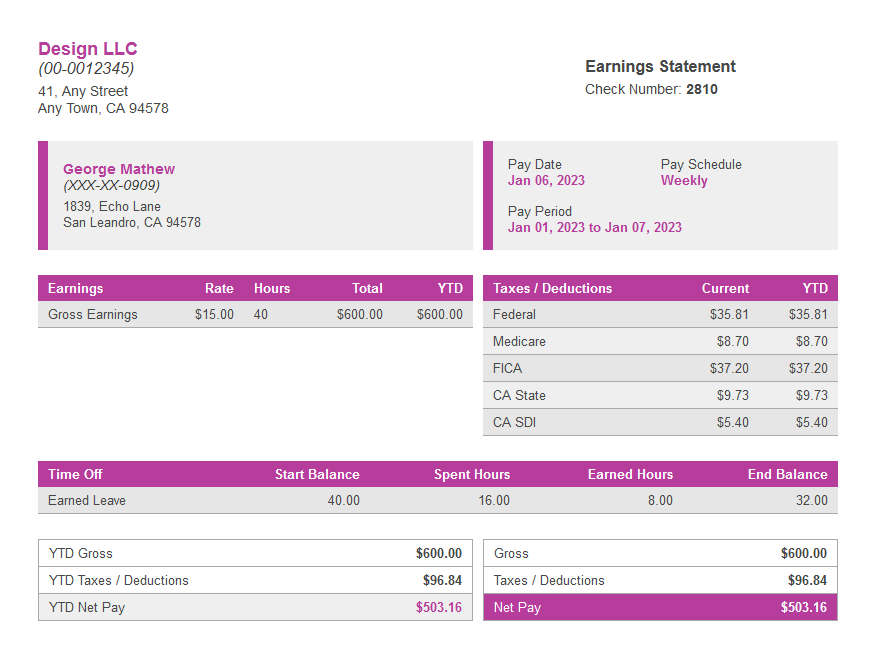Click check number 2810

coord(700,89)
